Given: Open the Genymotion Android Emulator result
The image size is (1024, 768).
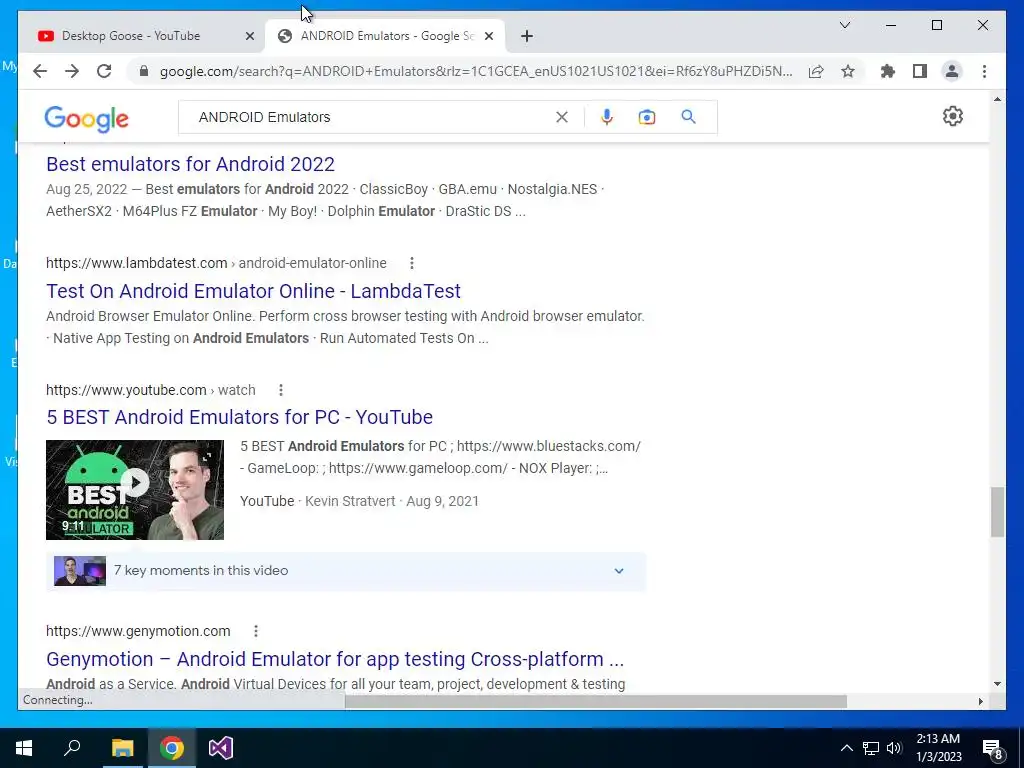Looking at the screenshot, I should pyautogui.click(x=335, y=659).
